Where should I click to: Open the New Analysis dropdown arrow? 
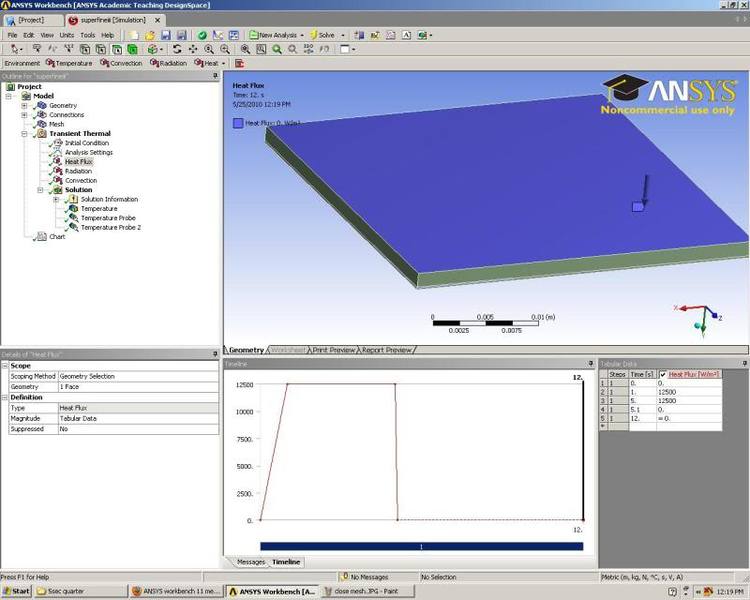pos(302,35)
